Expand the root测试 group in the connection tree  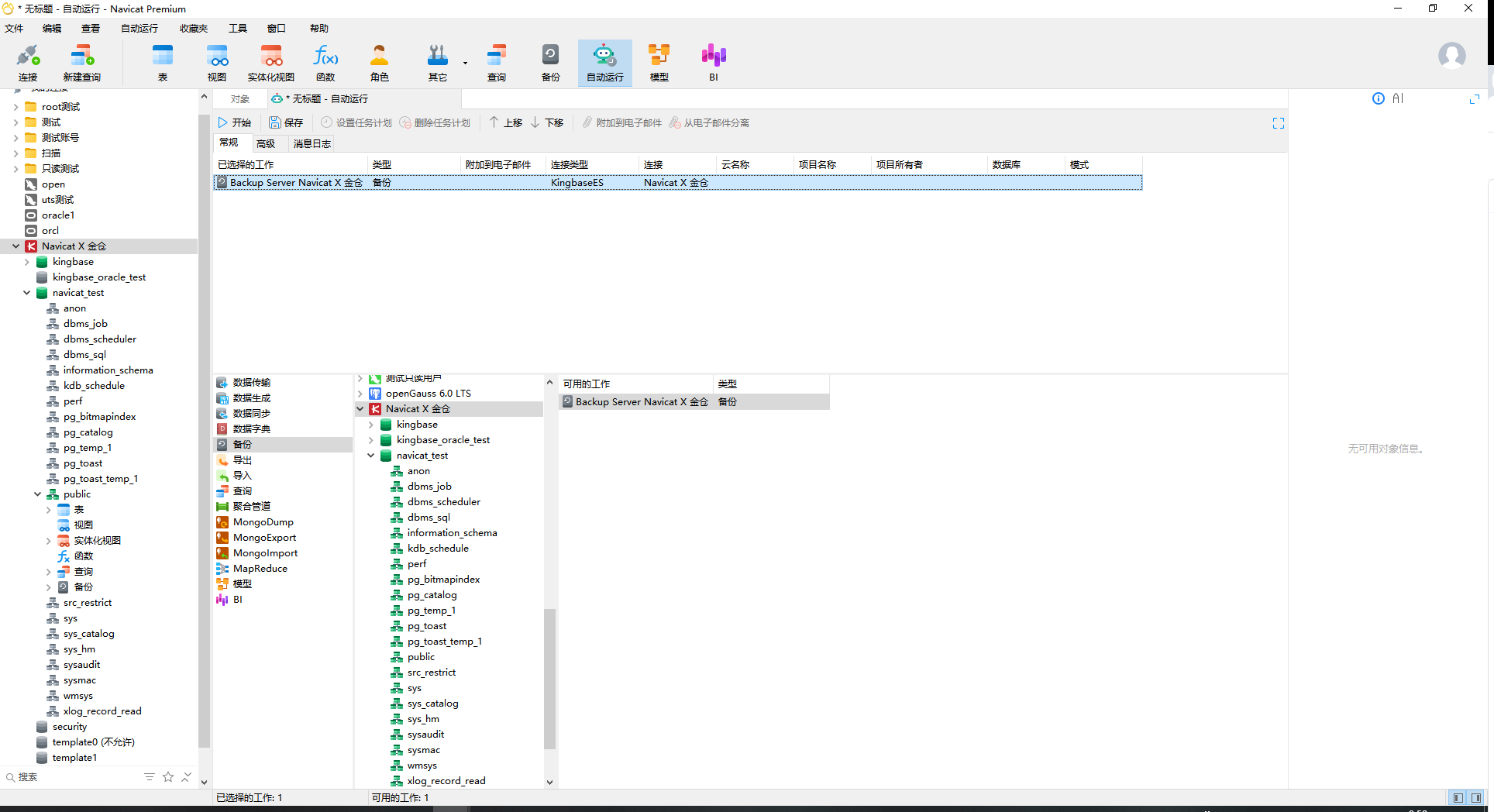tap(15, 107)
